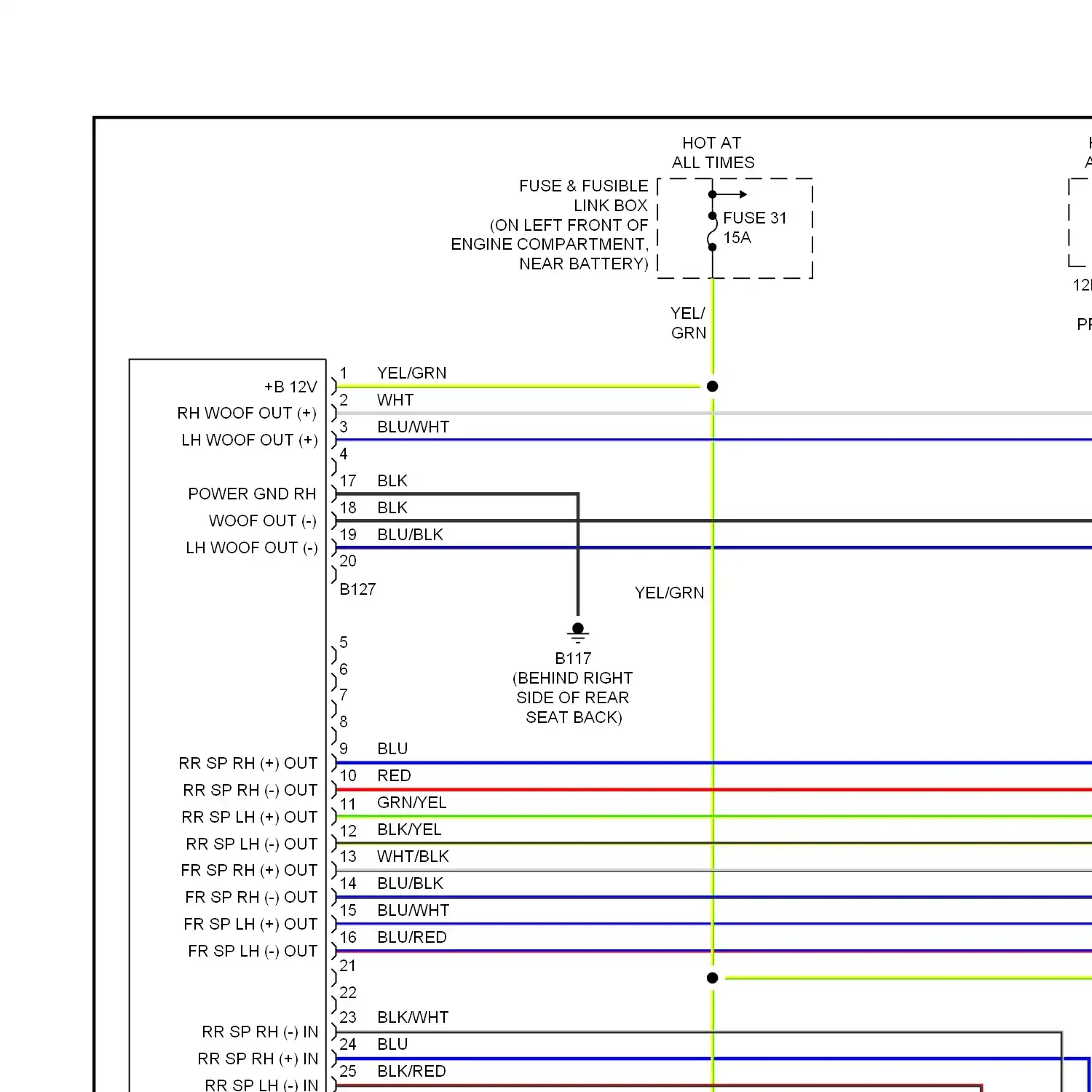Viewport: 1092px width, 1092px height.
Task: Select the BLK/YEL wire label at pin 12
Action: (x=409, y=830)
